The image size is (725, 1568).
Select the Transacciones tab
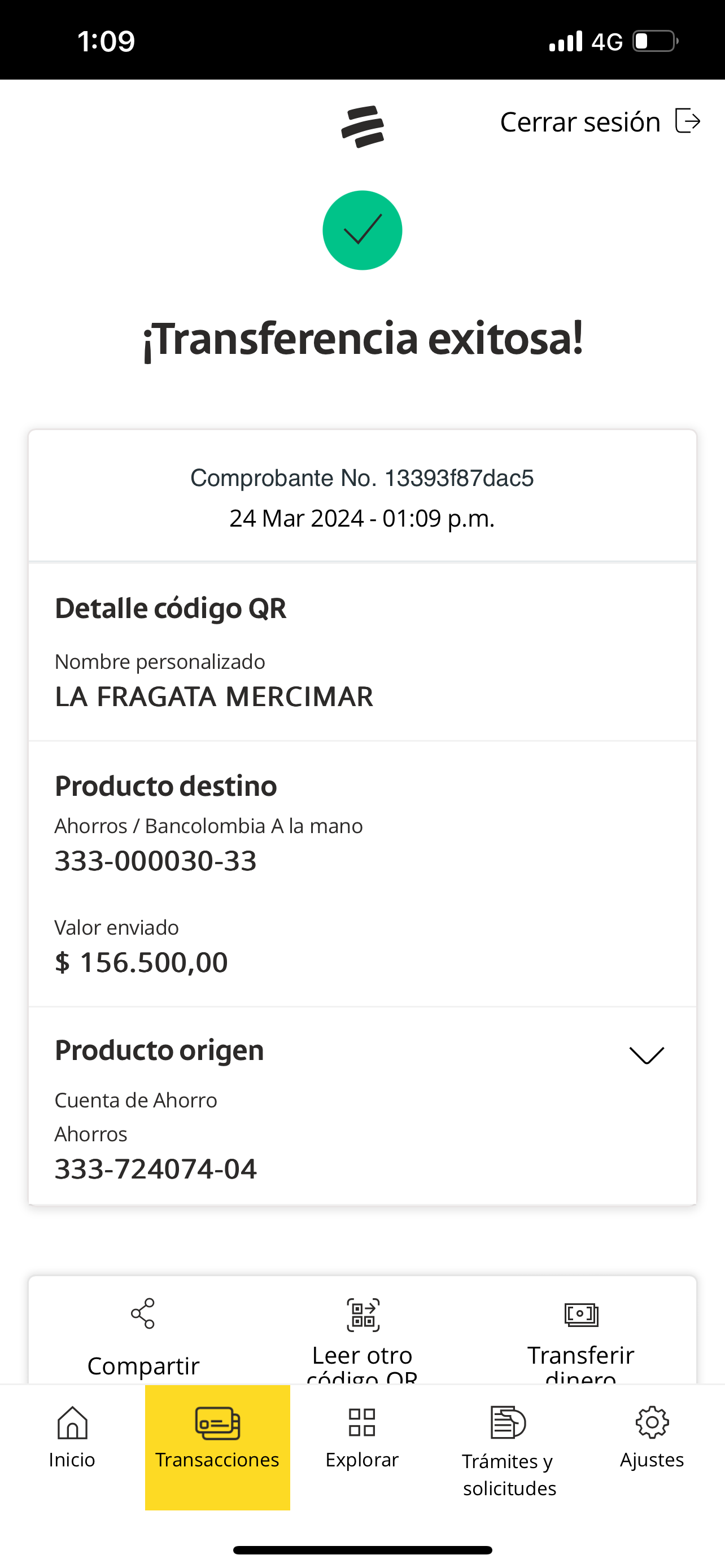click(217, 1446)
